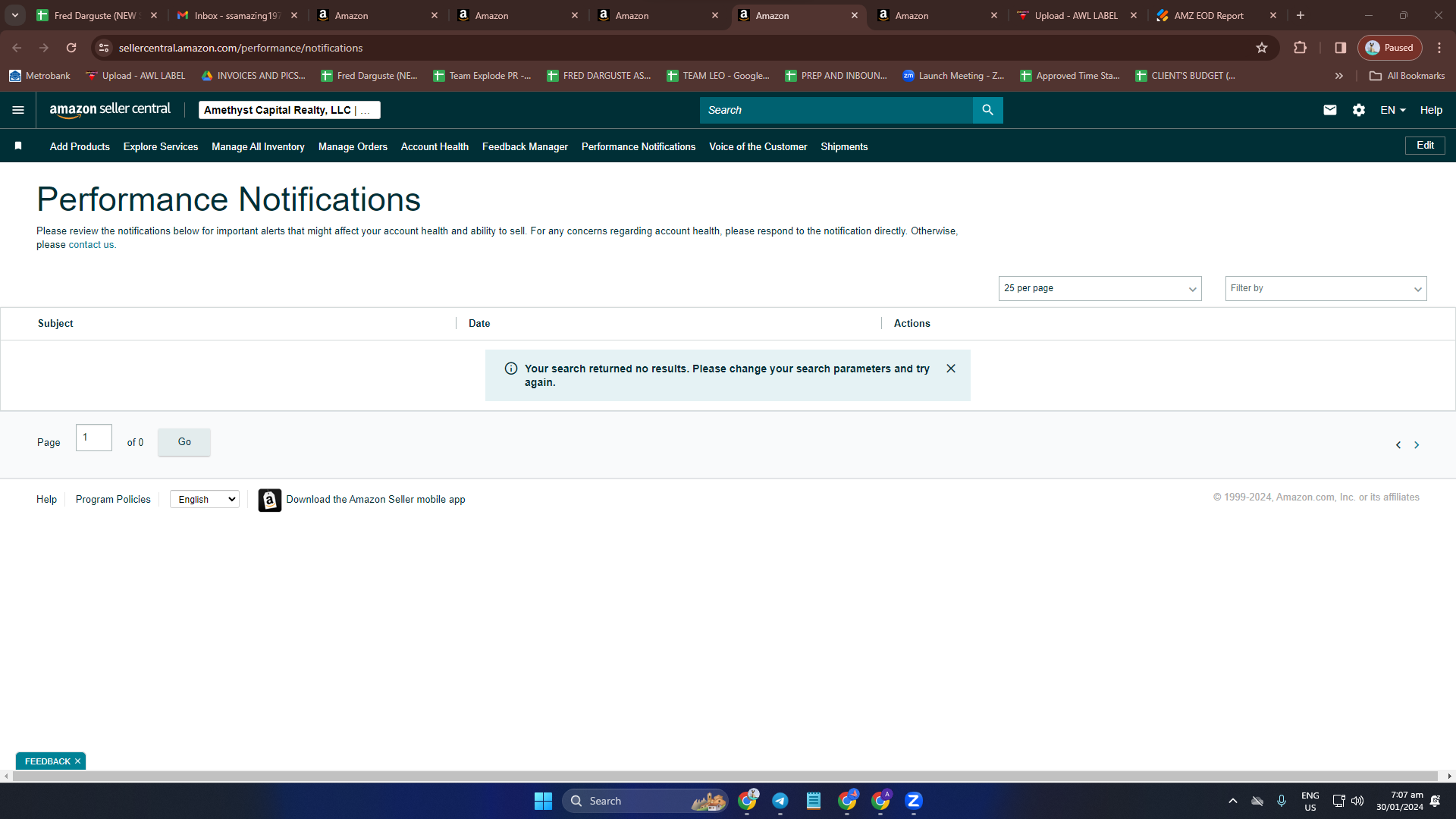Open Explore Services menu
Image resolution: width=1456 pixels, height=819 pixels.
[161, 146]
